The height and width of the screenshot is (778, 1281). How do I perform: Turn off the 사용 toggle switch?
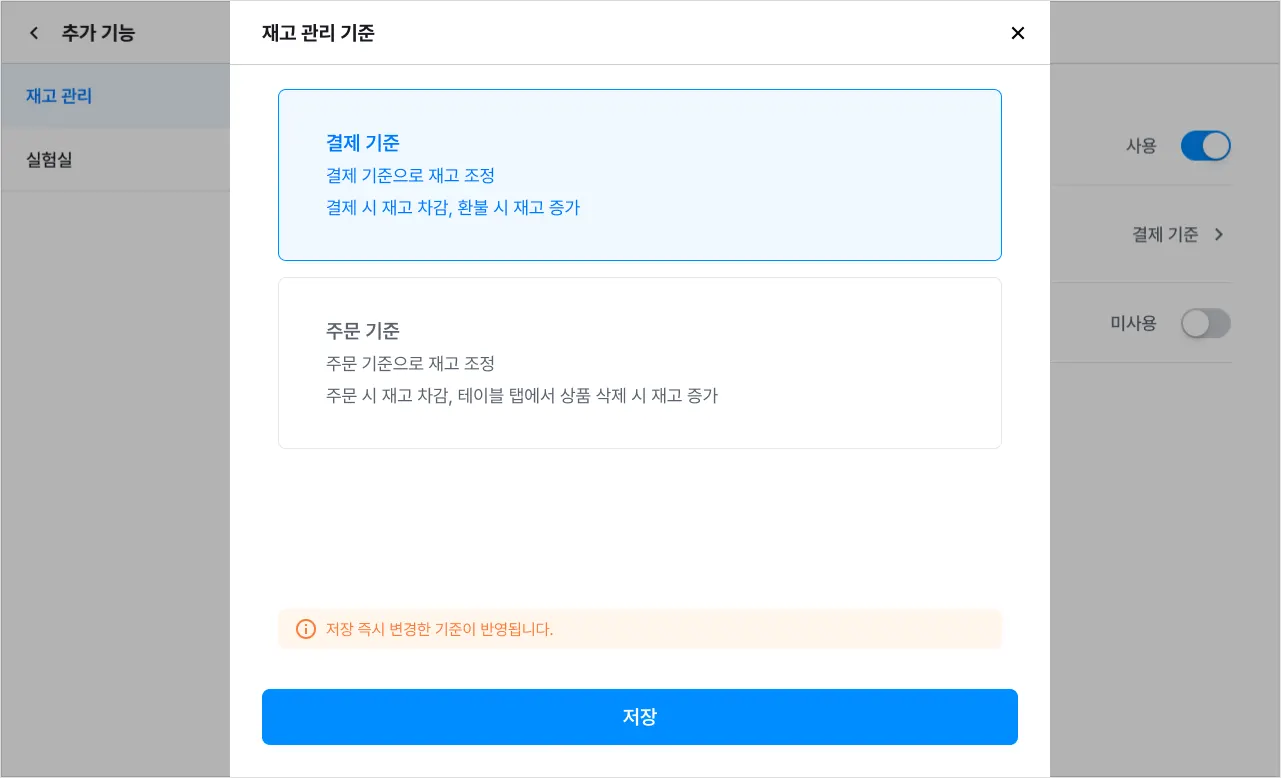1205,146
